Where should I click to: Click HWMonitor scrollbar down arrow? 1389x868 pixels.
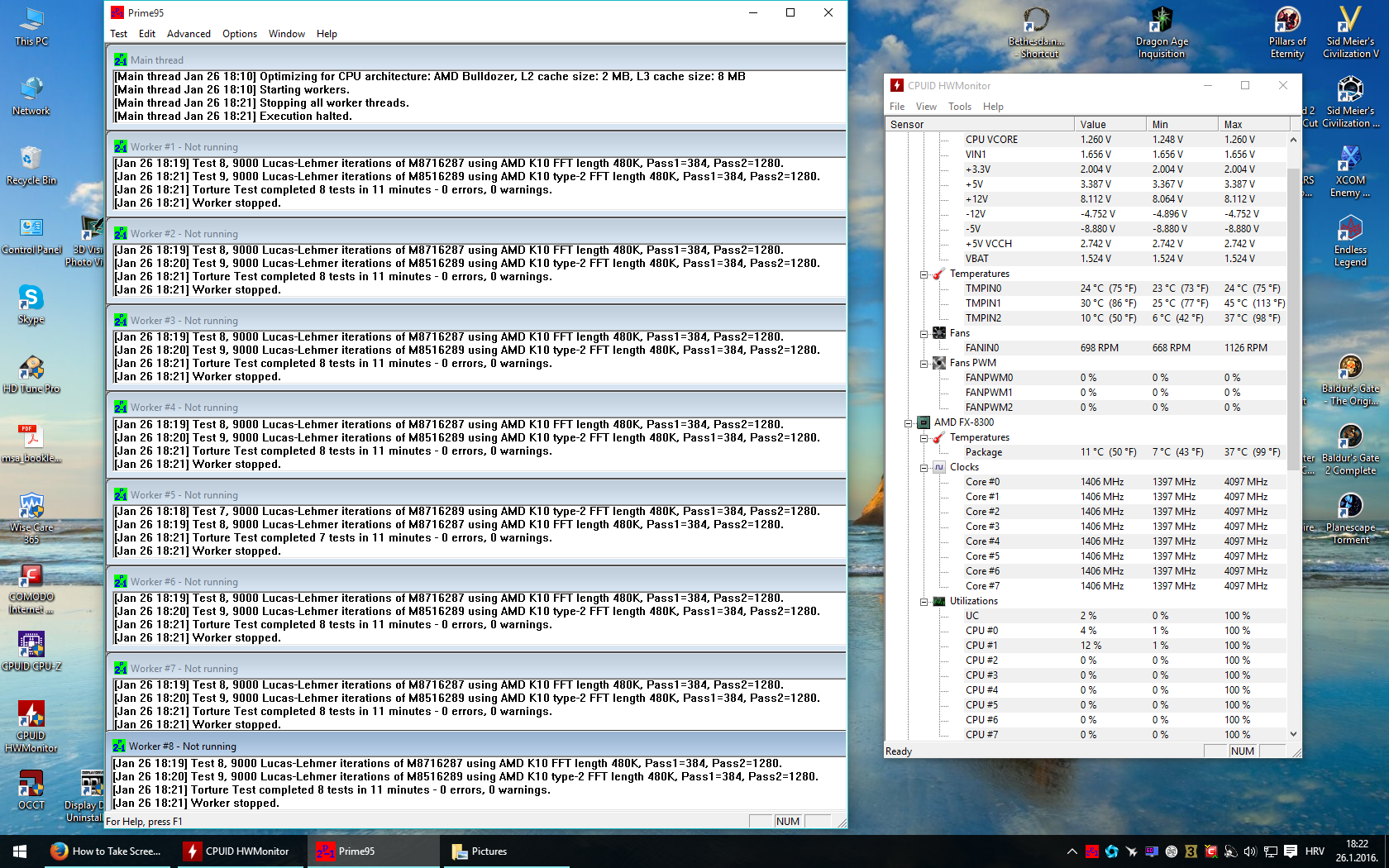(1293, 734)
